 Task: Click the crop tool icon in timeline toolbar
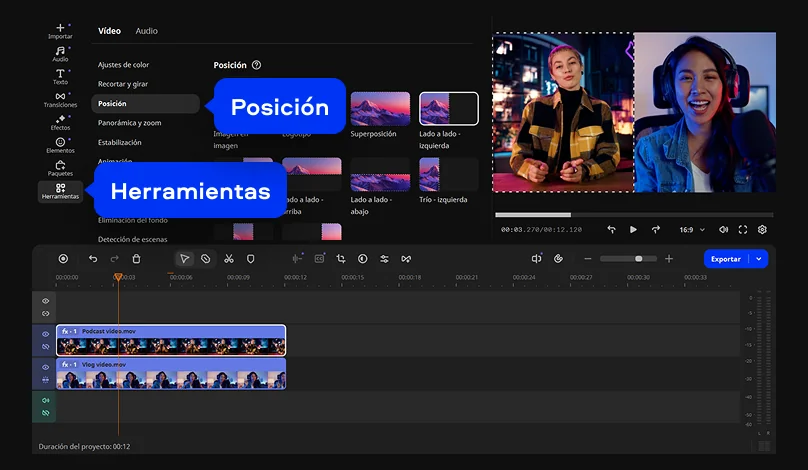tap(341, 259)
